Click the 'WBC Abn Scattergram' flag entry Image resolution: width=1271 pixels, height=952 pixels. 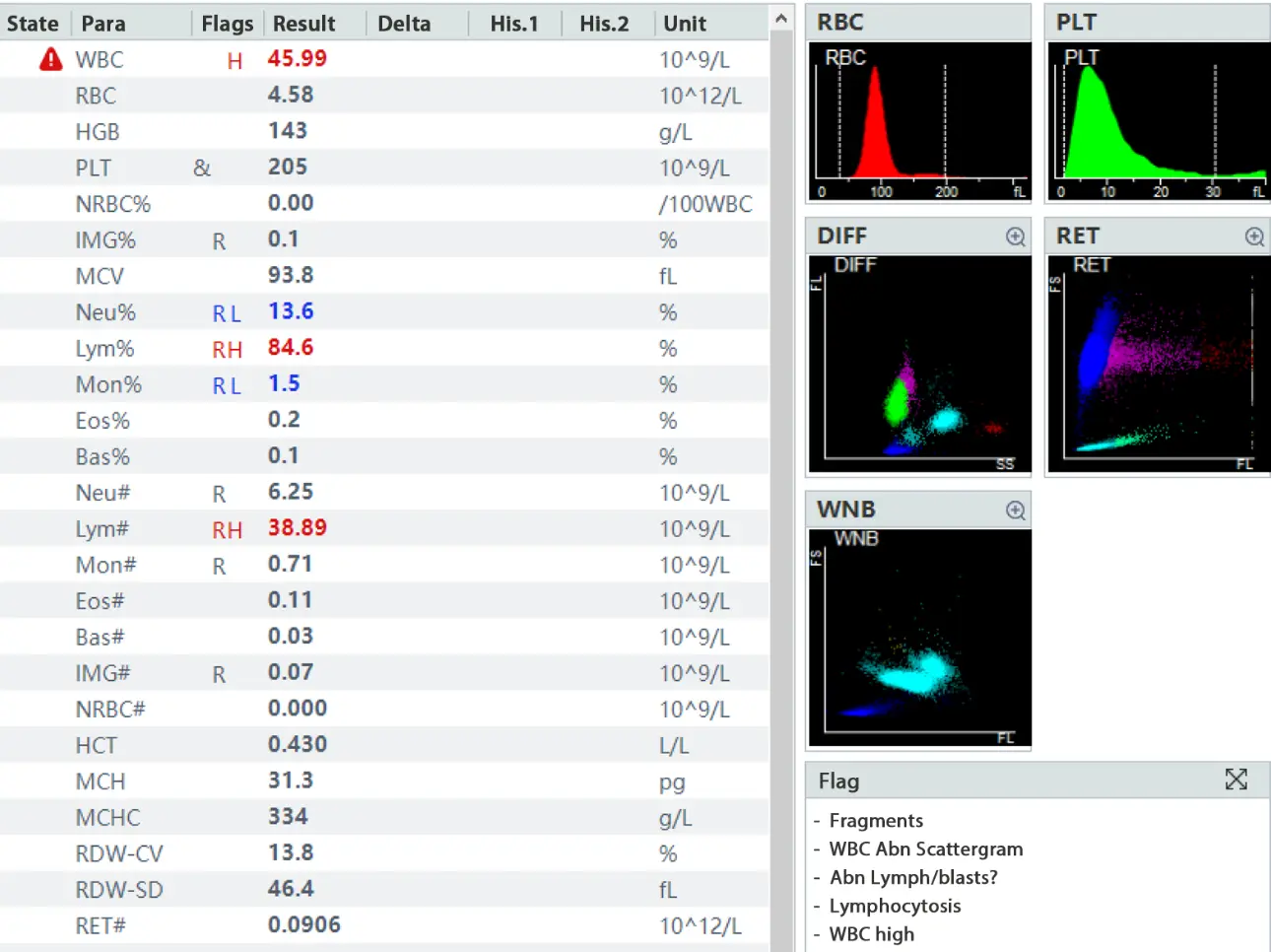click(x=925, y=849)
